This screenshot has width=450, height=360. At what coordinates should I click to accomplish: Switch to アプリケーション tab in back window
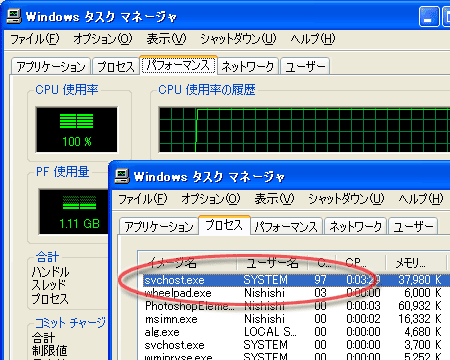(x=51, y=66)
